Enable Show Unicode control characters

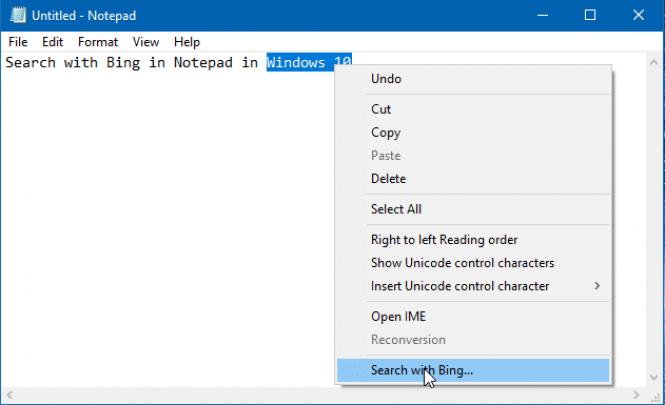(473, 263)
